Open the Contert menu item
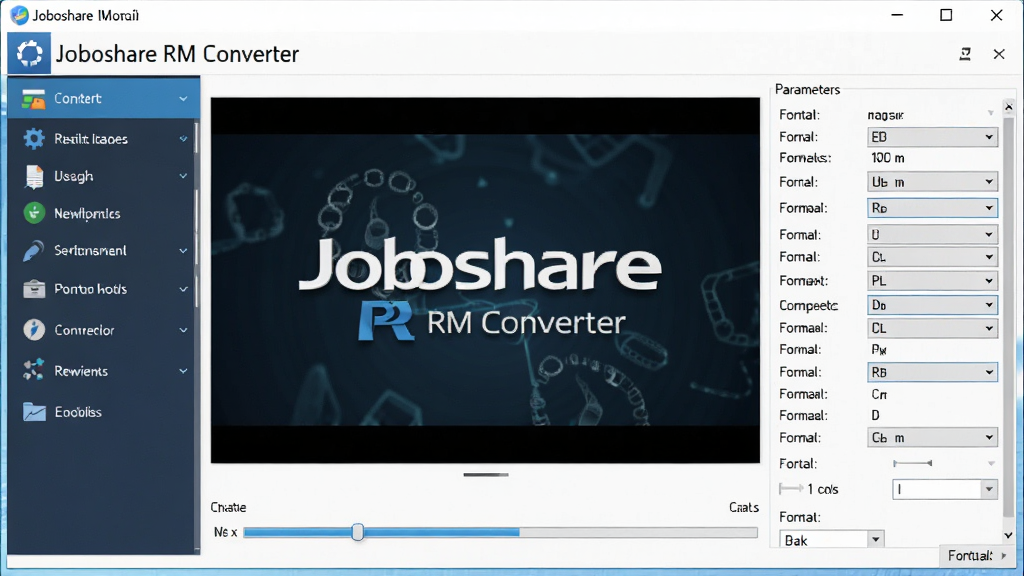This screenshot has width=1024, height=576. pos(104,98)
